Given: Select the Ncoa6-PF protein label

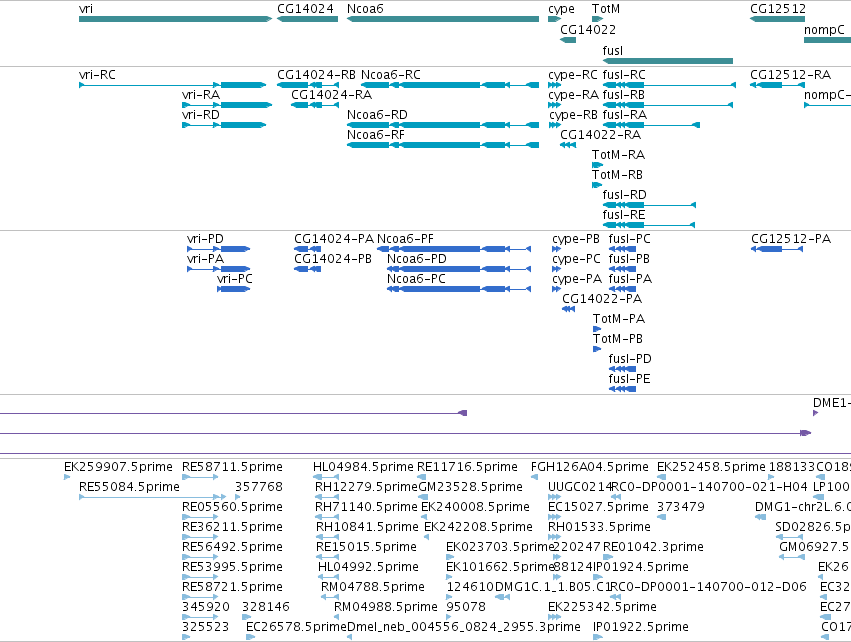Looking at the screenshot, I should tap(405, 239).
